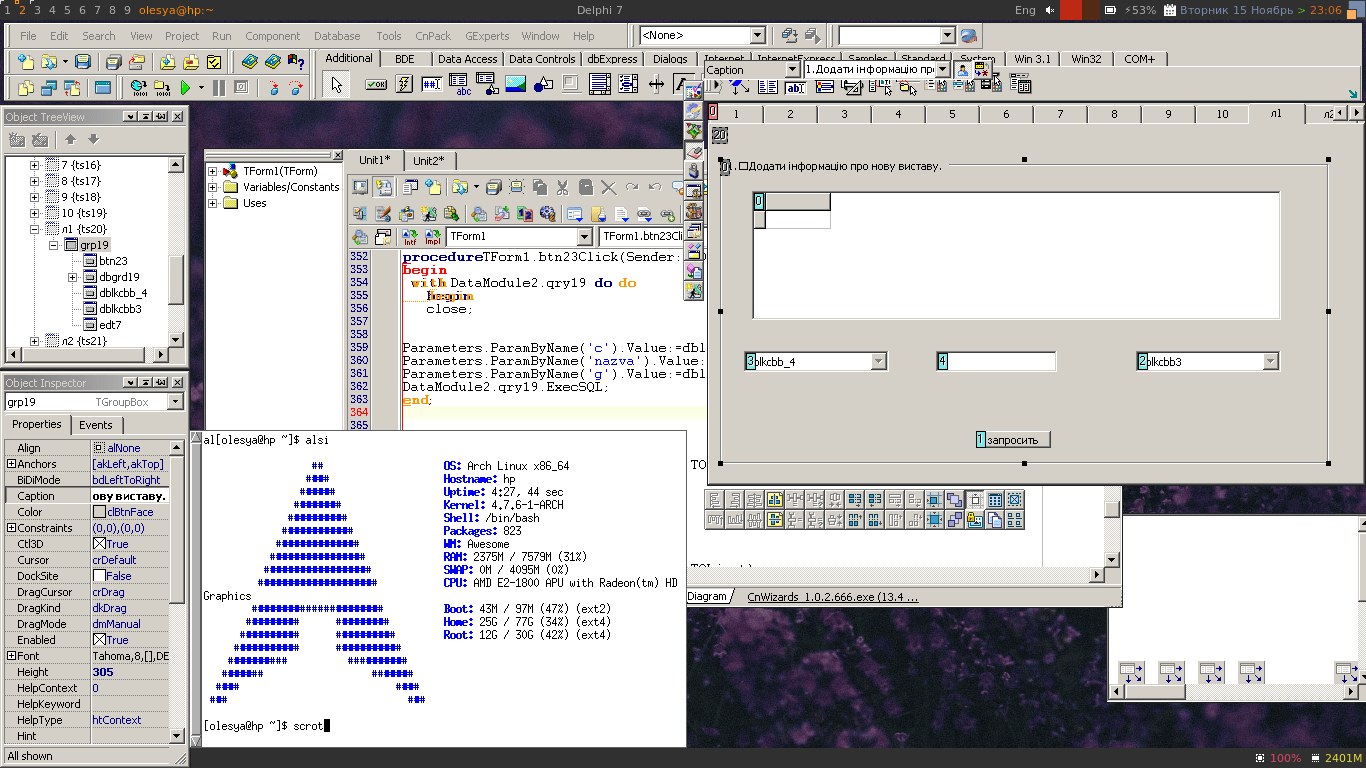
Task: Click the Pause program toolbar icon
Action: pos(219,88)
